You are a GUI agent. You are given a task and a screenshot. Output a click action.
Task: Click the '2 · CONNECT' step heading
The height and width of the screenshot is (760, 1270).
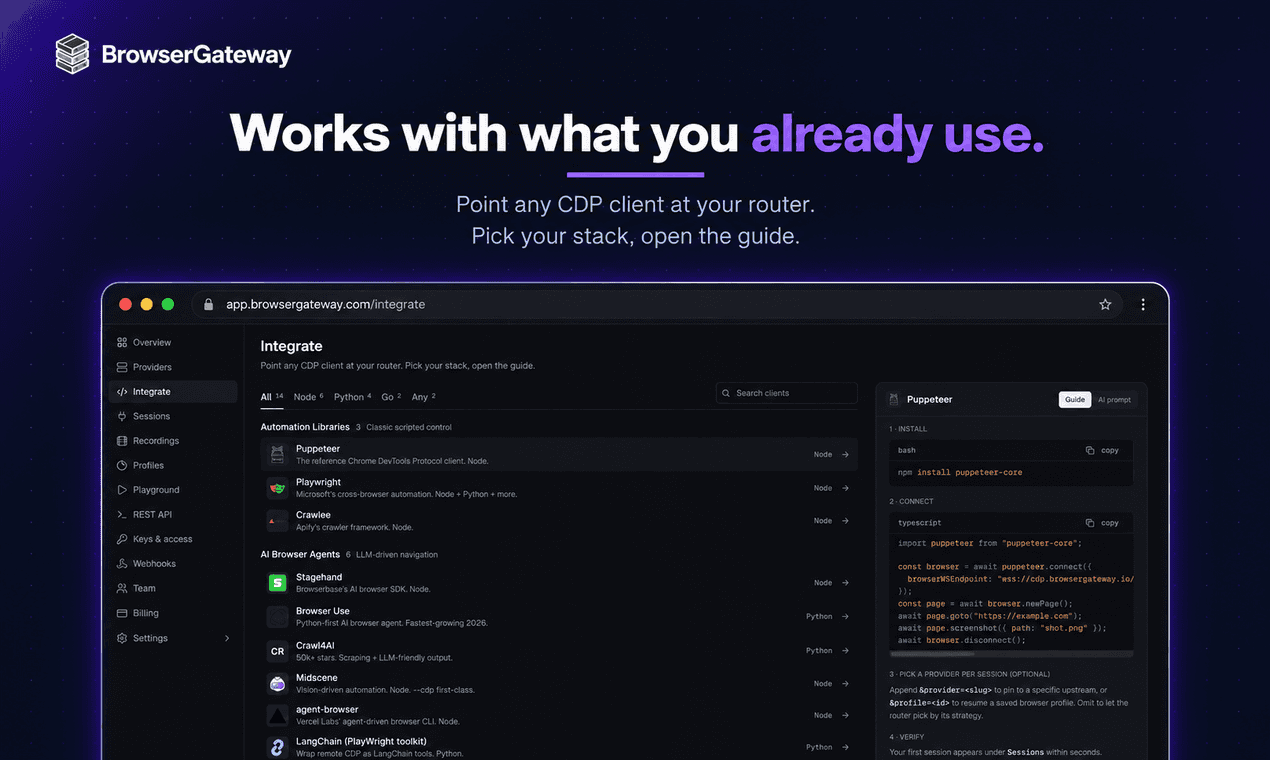[x=912, y=501]
